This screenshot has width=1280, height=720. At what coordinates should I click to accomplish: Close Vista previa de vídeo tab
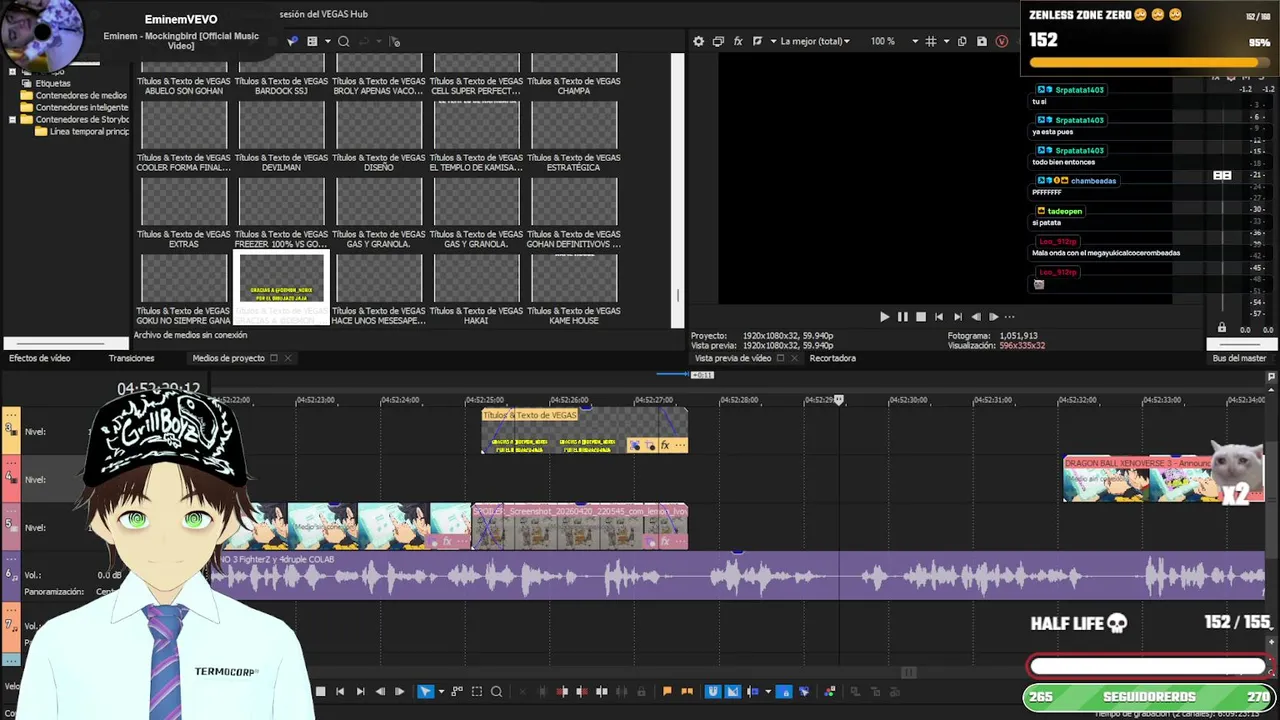pyautogui.click(x=794, y=358)
